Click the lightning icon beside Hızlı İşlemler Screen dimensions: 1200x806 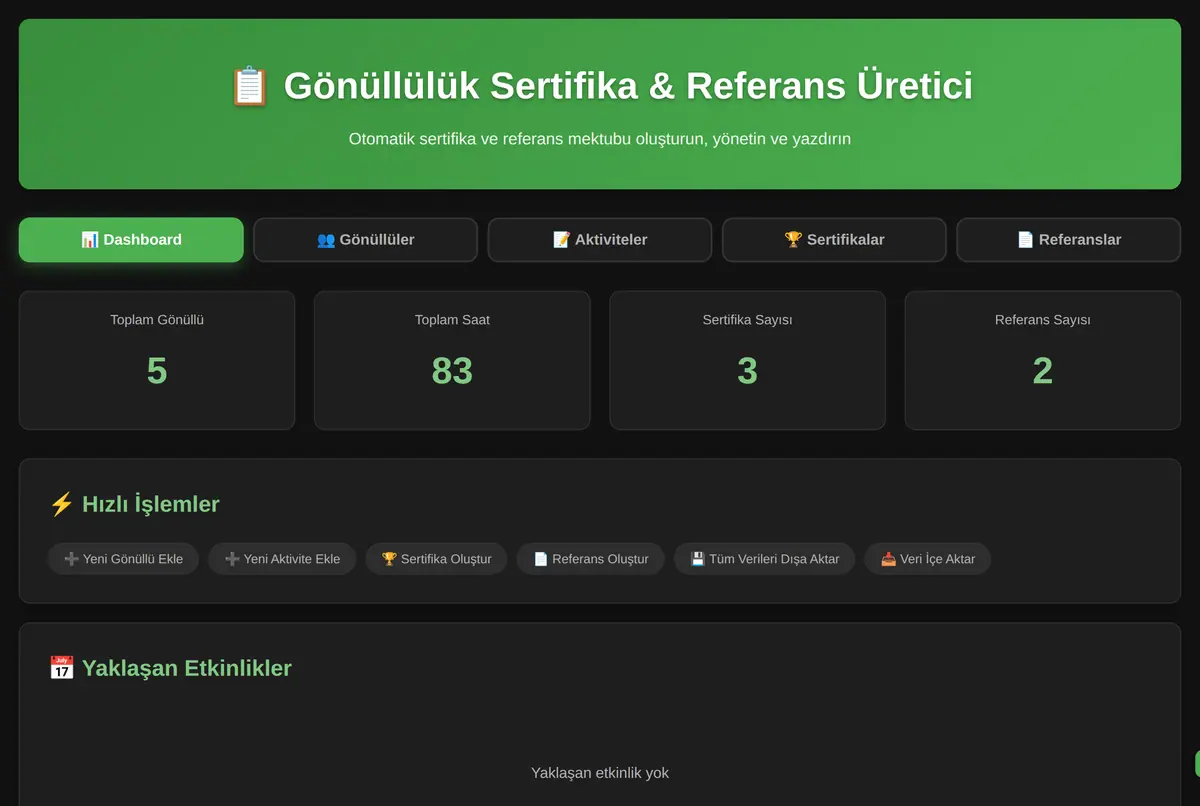(61, 504)
